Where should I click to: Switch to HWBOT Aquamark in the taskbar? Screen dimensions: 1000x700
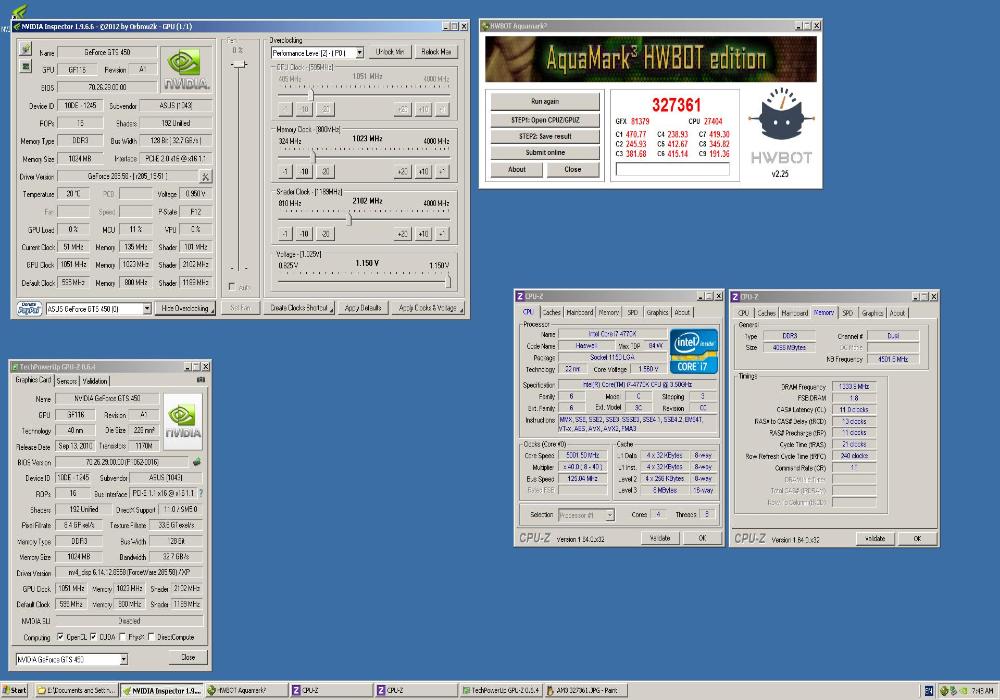(246, 690)
